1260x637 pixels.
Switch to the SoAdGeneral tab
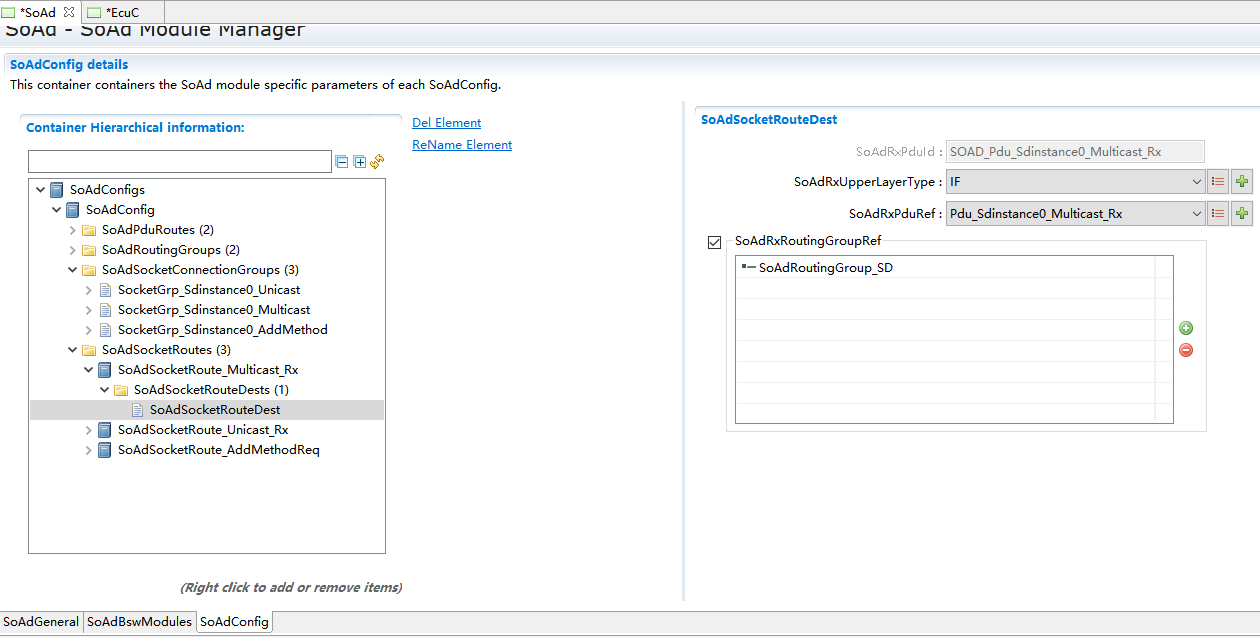point(41,622)
